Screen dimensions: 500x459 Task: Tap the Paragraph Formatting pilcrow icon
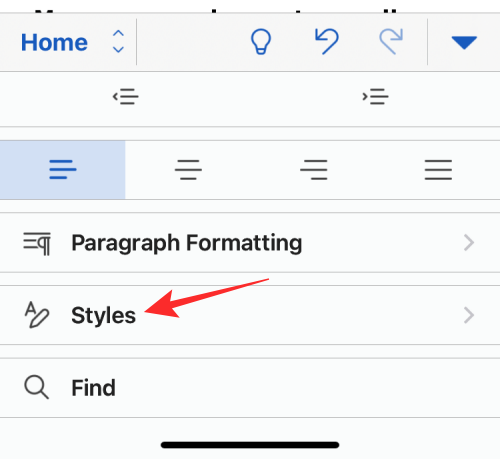(37, 243)
